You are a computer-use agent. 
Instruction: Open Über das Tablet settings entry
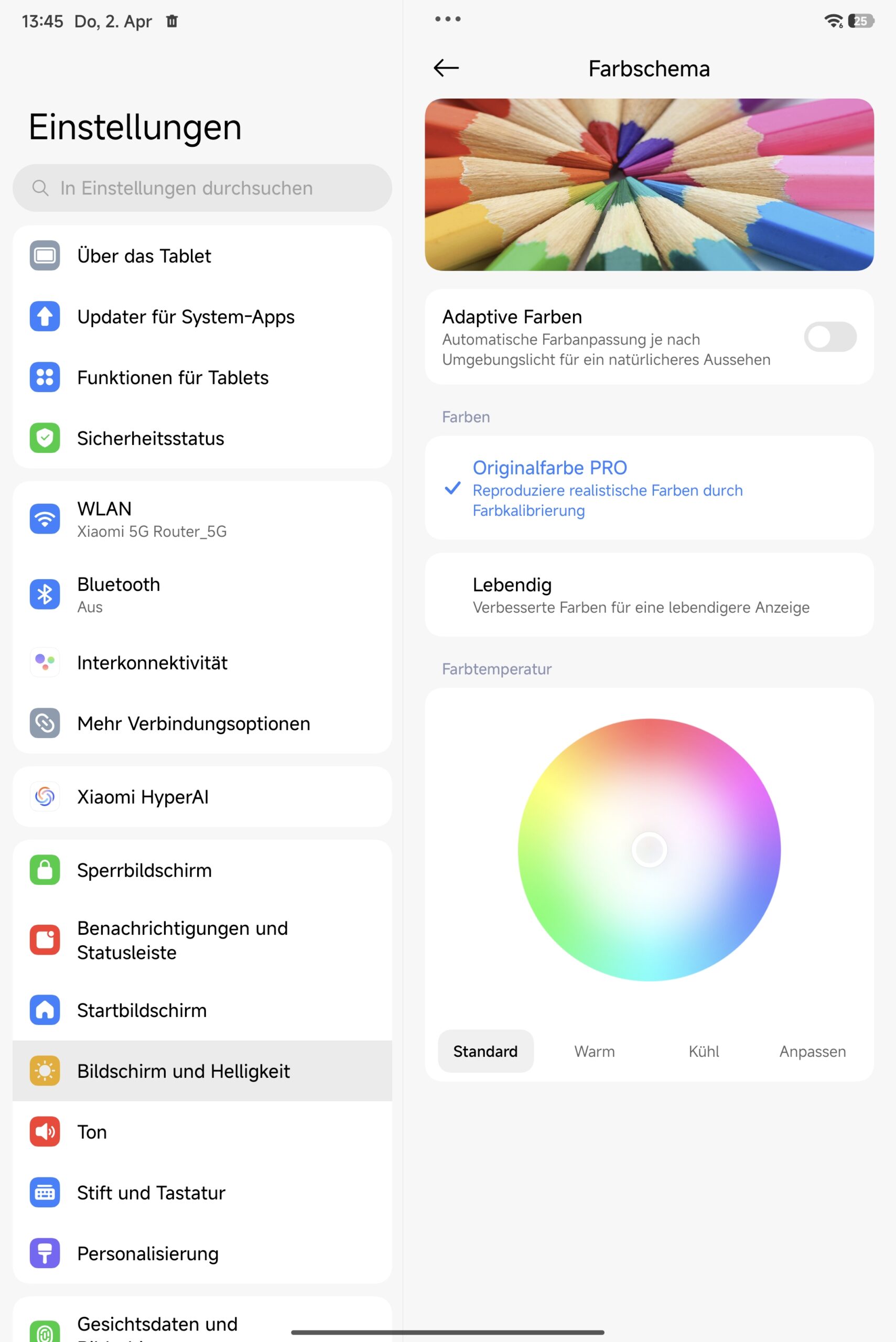(202, 255)
